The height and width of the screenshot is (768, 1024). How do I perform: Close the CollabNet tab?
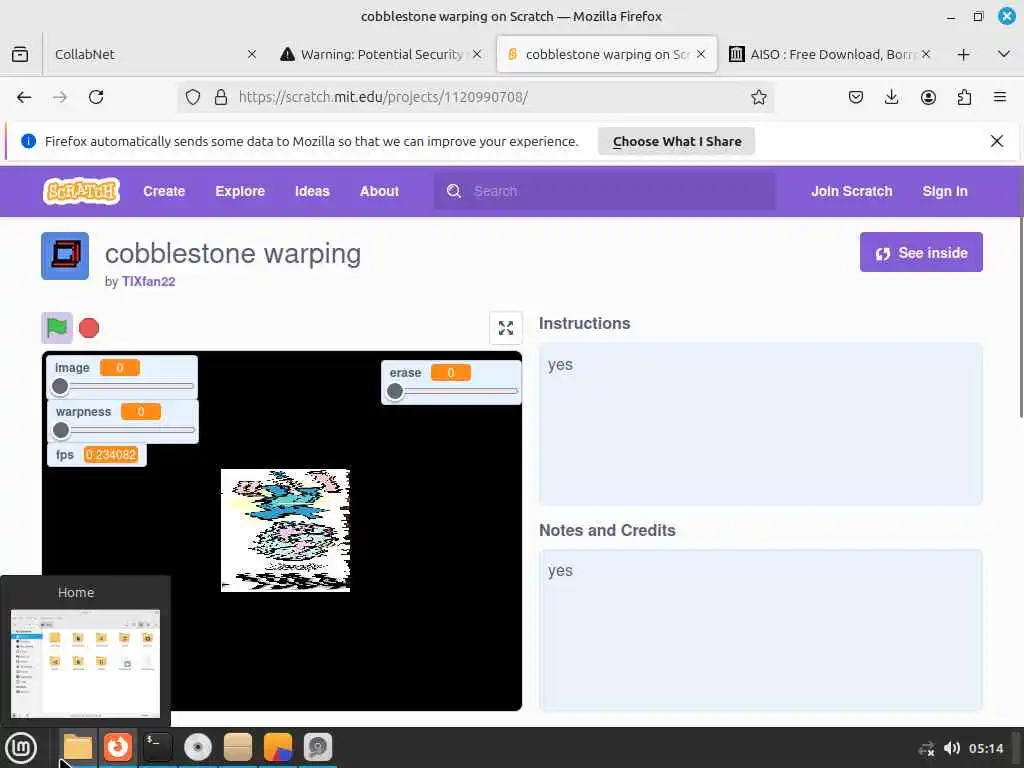[x=252, y=54]
